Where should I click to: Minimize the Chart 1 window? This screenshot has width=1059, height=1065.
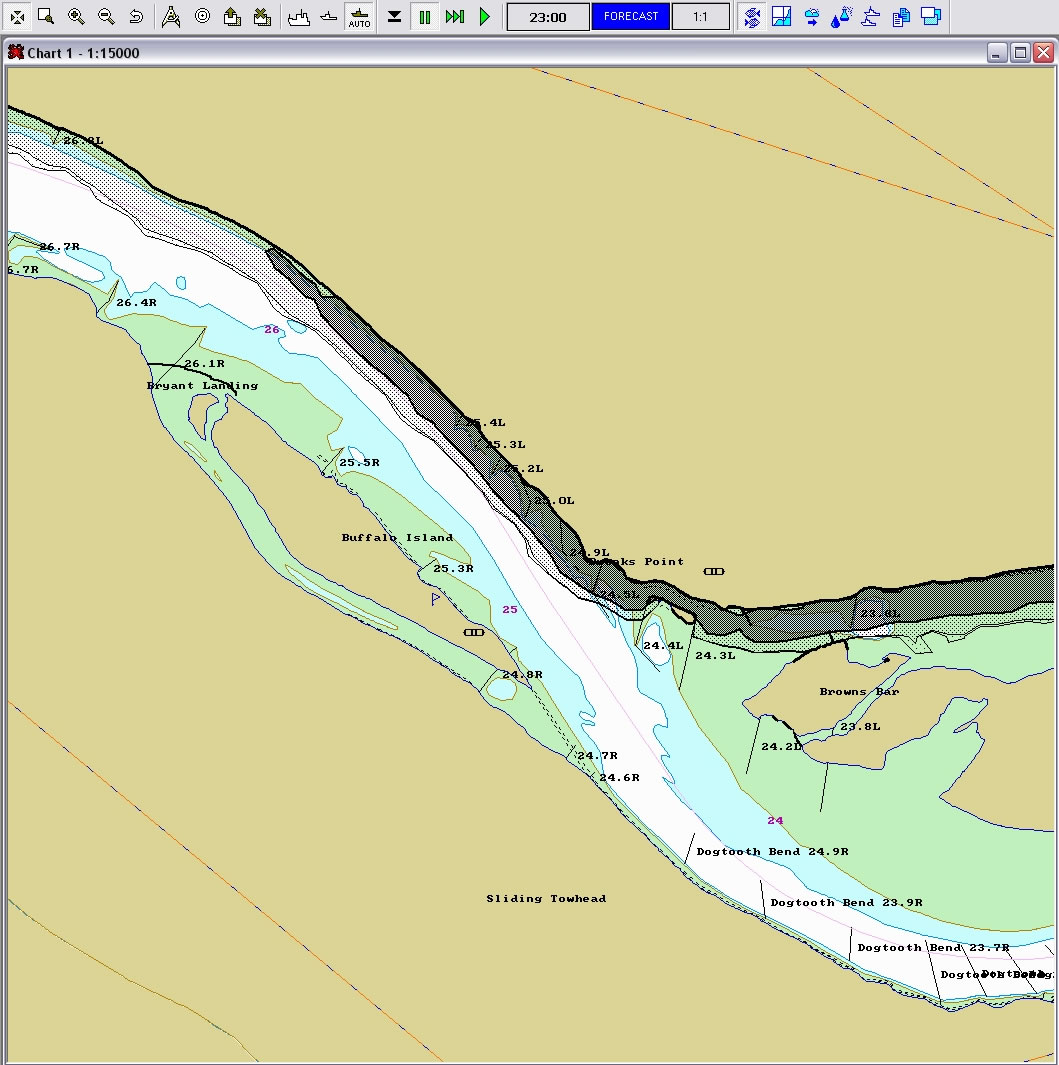997,53
